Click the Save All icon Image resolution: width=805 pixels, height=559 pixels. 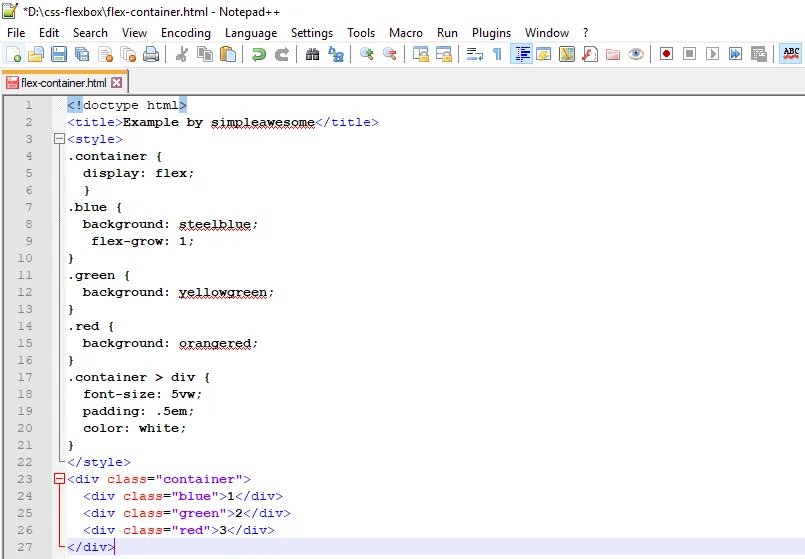click(x=82, y=54)
